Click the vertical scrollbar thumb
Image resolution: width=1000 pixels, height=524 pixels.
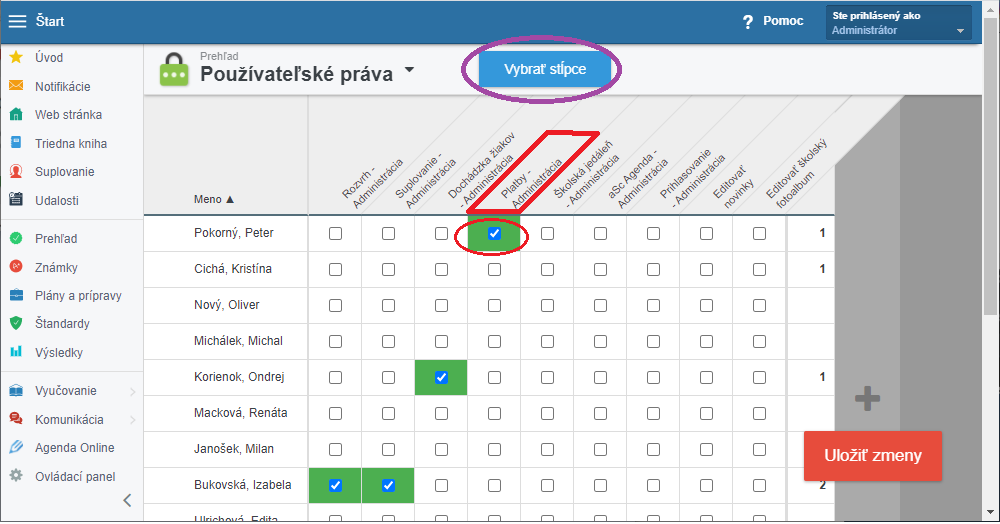[x=992, y=166]
